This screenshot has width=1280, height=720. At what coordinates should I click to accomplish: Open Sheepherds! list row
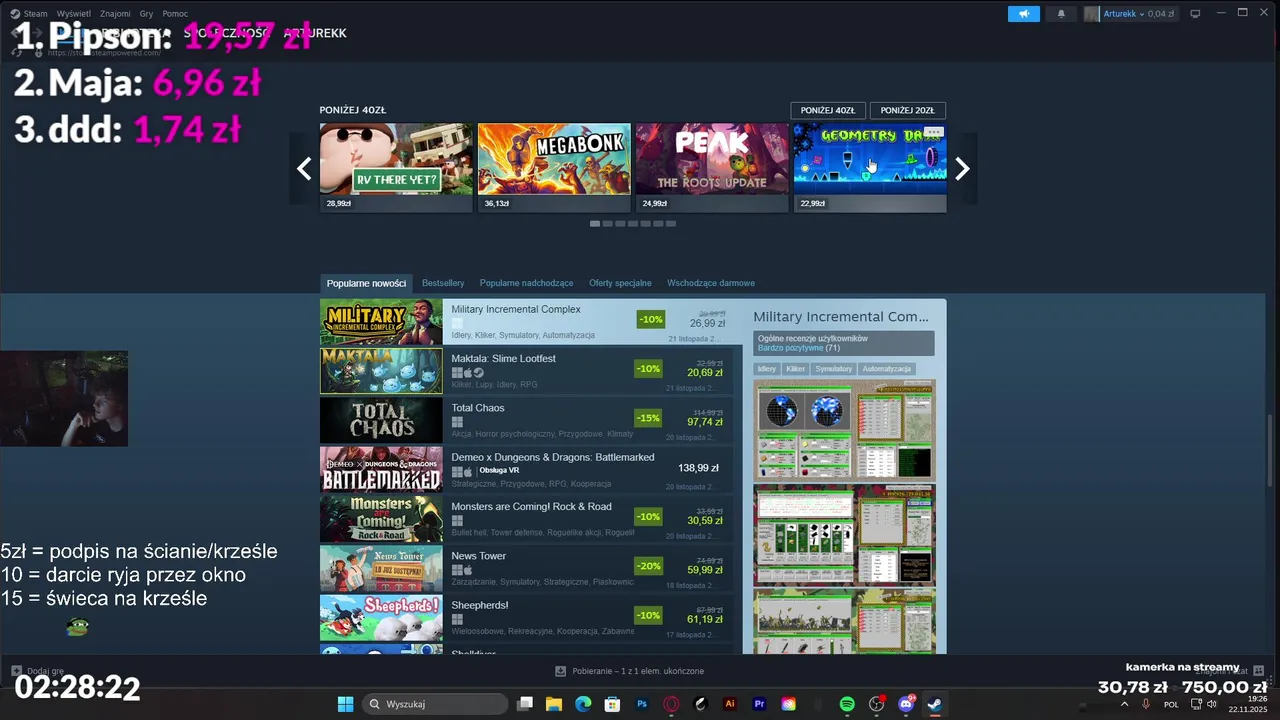tap(526, 618)
